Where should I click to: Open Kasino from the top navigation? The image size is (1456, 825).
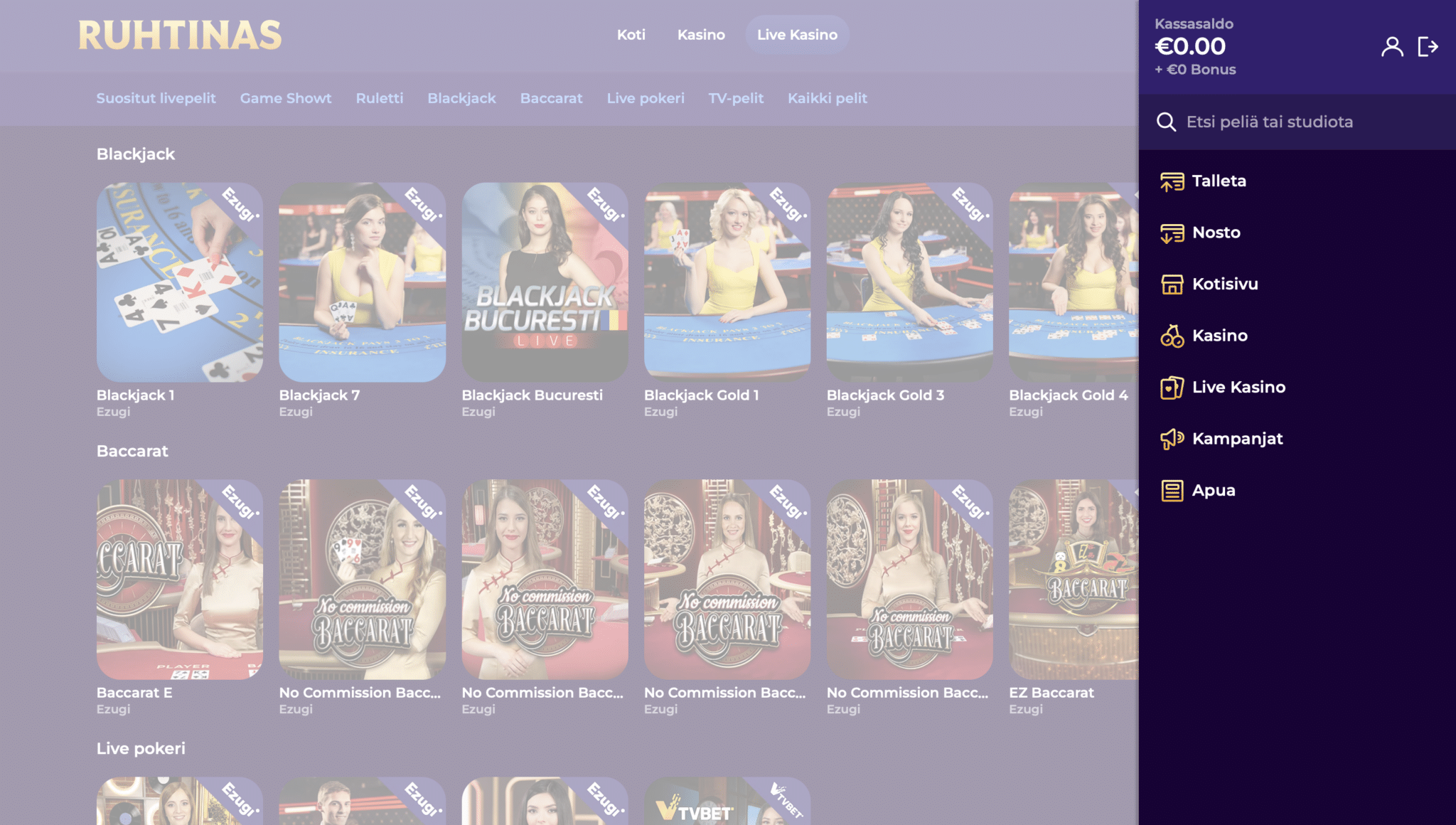(701, 35)
